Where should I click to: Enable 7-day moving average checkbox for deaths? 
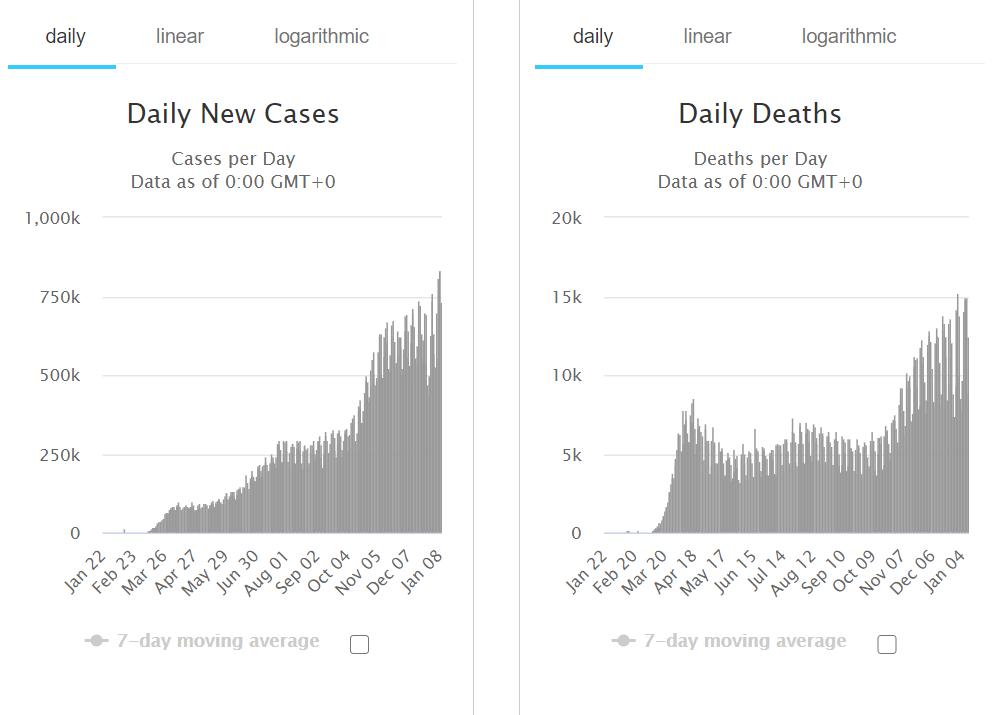pyautogui.click(x=887, y=644)
